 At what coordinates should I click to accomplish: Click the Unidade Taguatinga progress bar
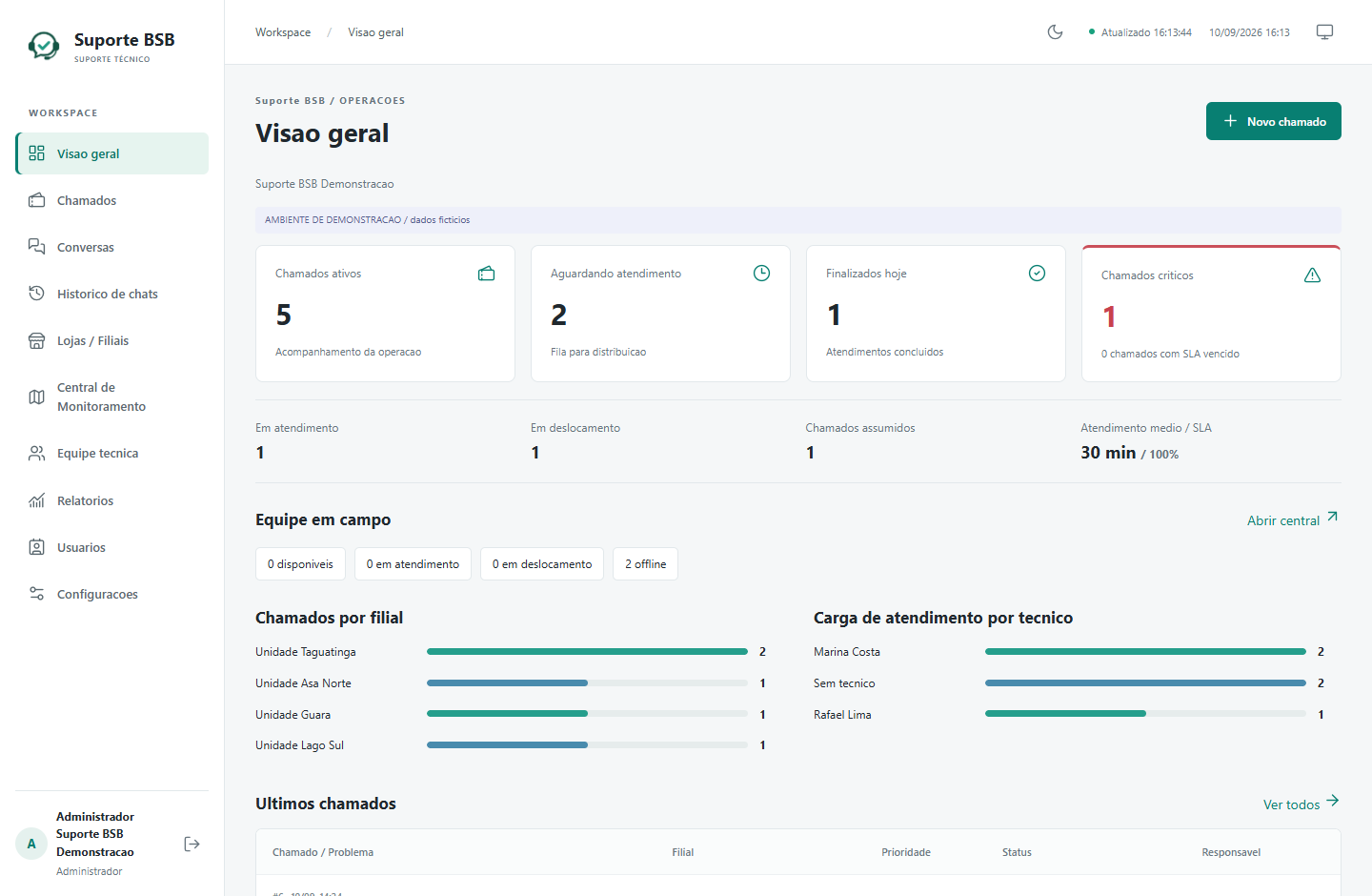tap(587, 652)
